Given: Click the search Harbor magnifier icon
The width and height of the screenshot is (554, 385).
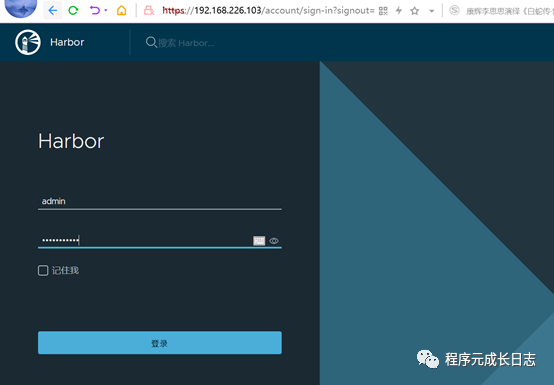Looking at the screenshot, I should [x=151, y=42].
